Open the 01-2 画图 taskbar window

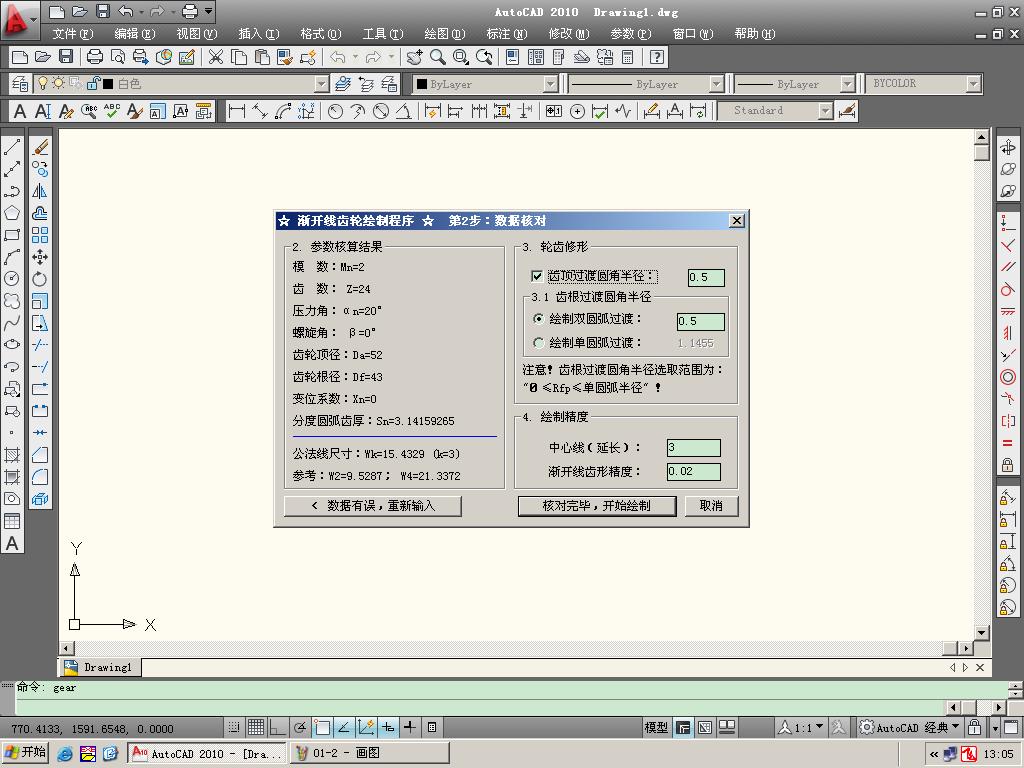370,753
